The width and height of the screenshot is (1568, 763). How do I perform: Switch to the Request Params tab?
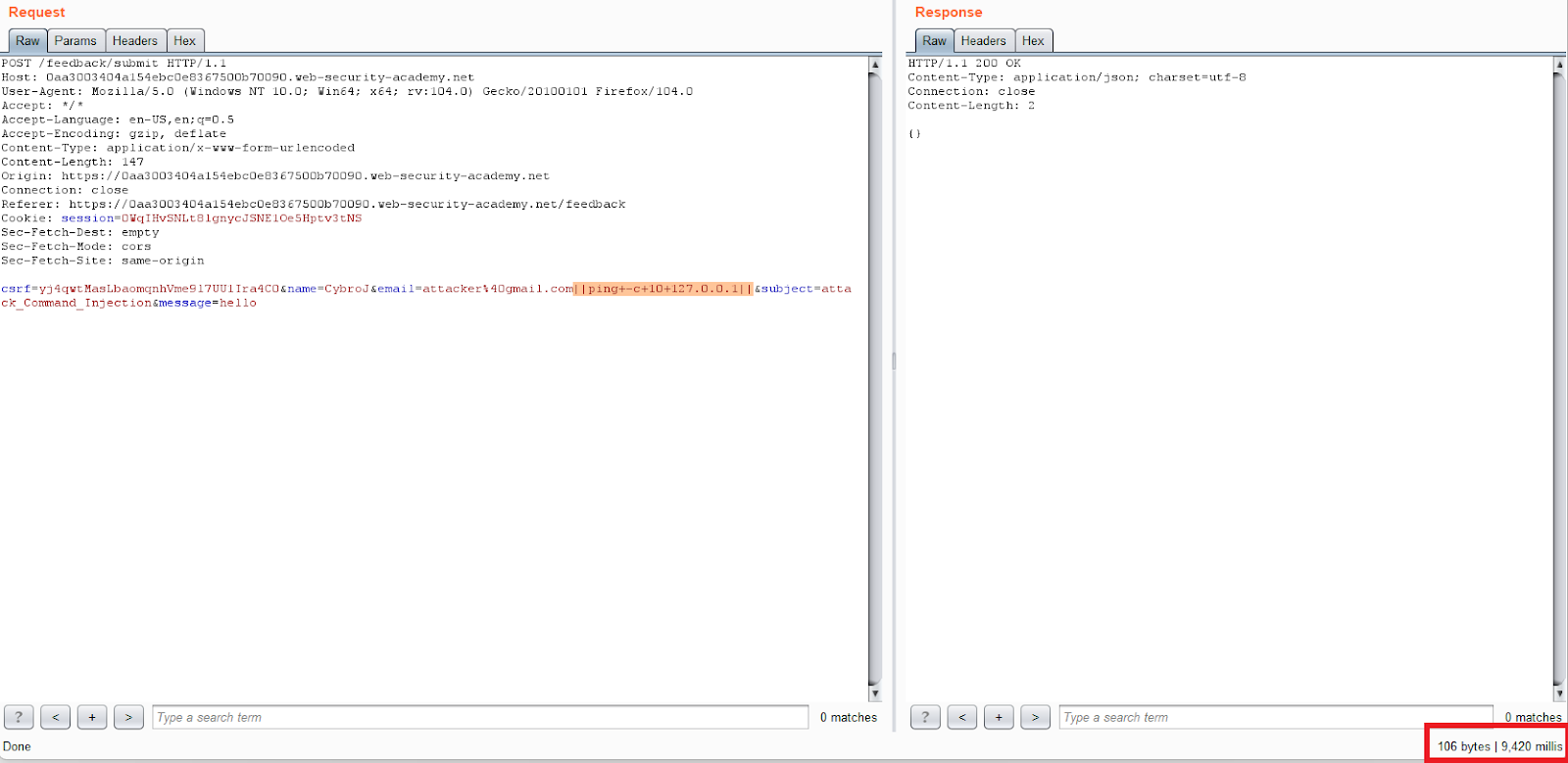pos(75,41)
